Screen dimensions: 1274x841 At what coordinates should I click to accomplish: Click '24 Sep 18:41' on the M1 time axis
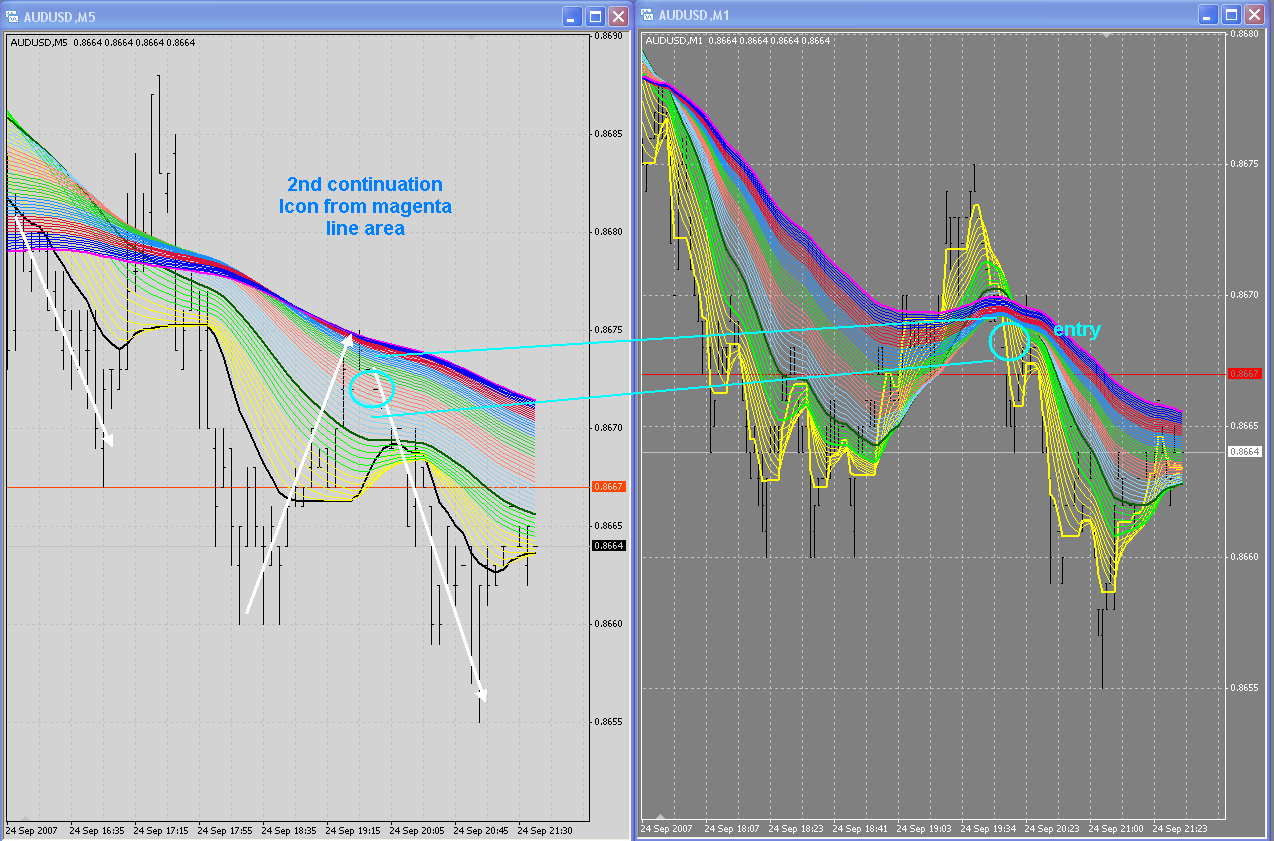click(860, 829)
